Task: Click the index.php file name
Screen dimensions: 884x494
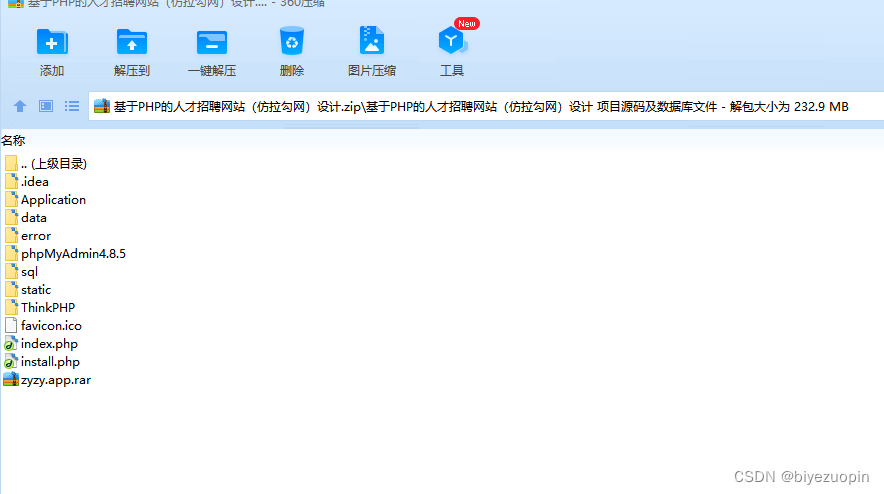Action: 50,345
